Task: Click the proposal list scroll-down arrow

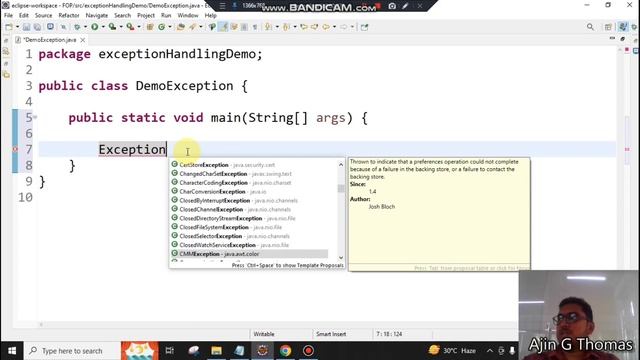Action: (x=341, y=258)
